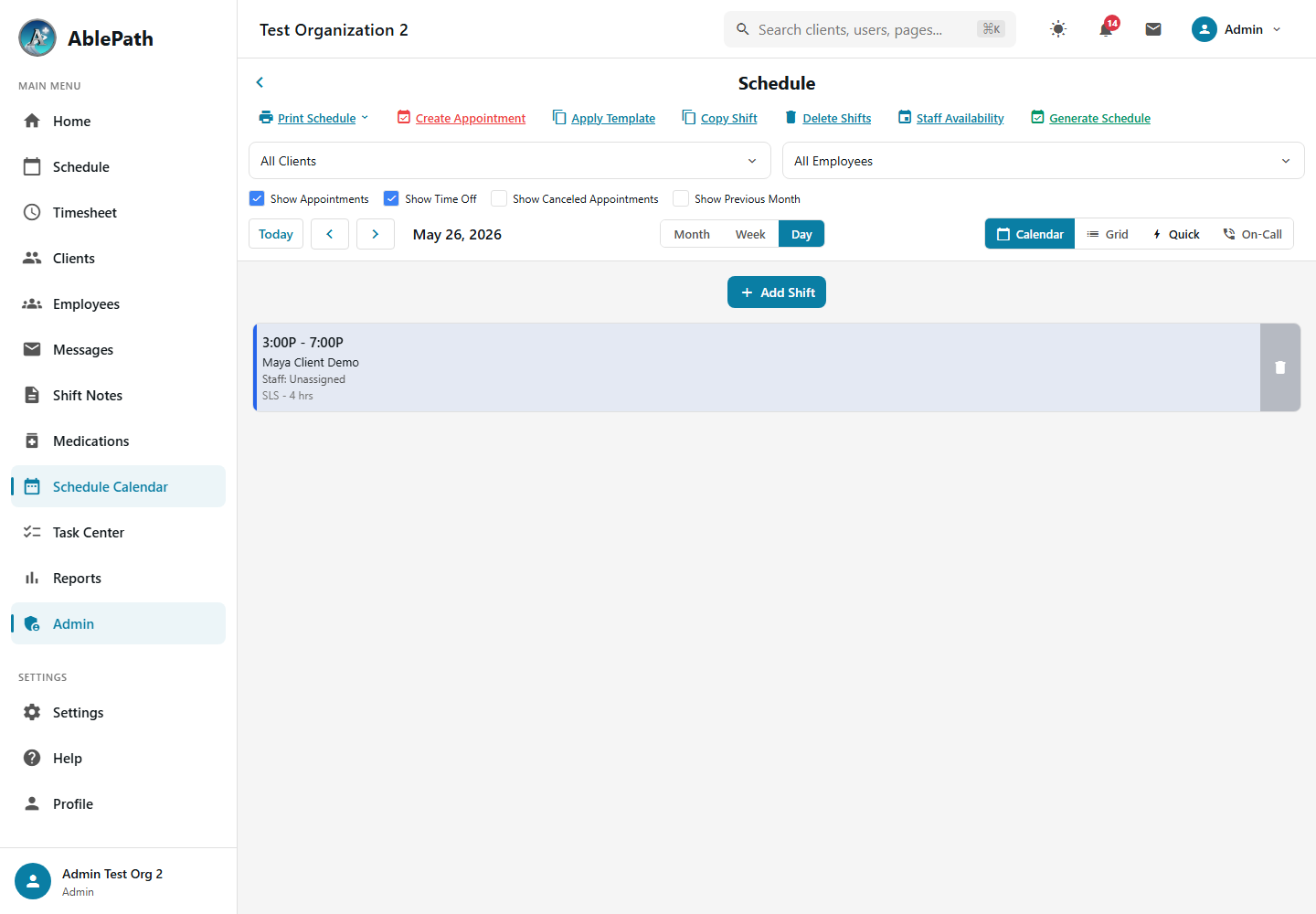Expand the All Clients dropdown

point(510,161)
